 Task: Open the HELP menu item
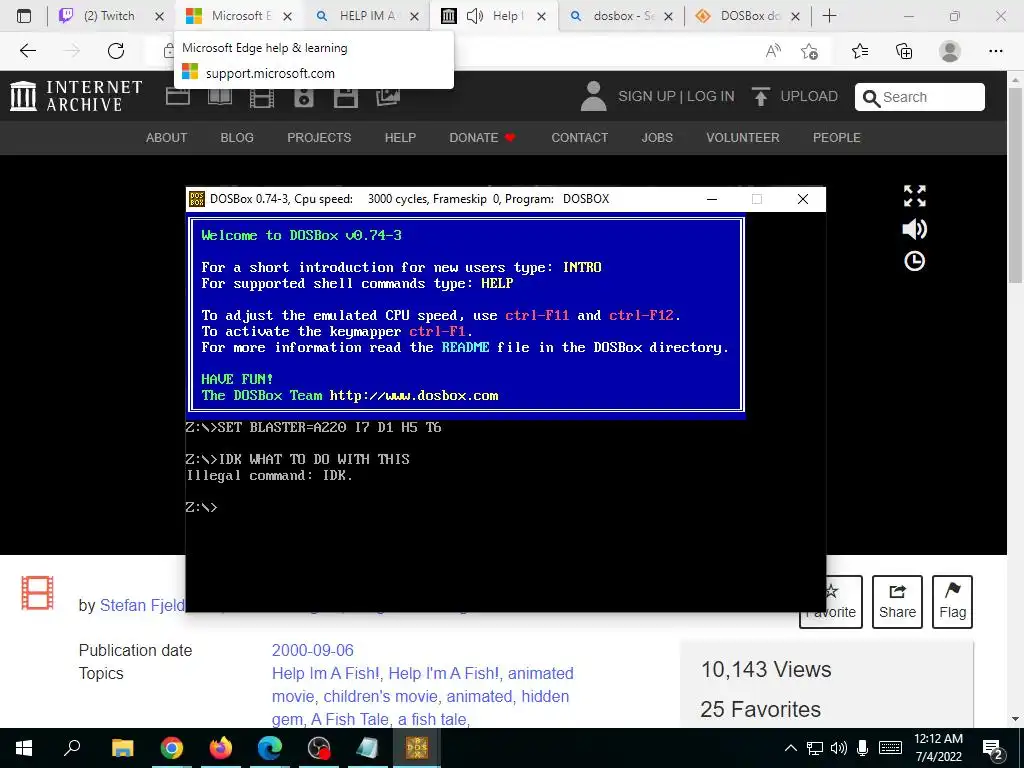coord(400,138)
